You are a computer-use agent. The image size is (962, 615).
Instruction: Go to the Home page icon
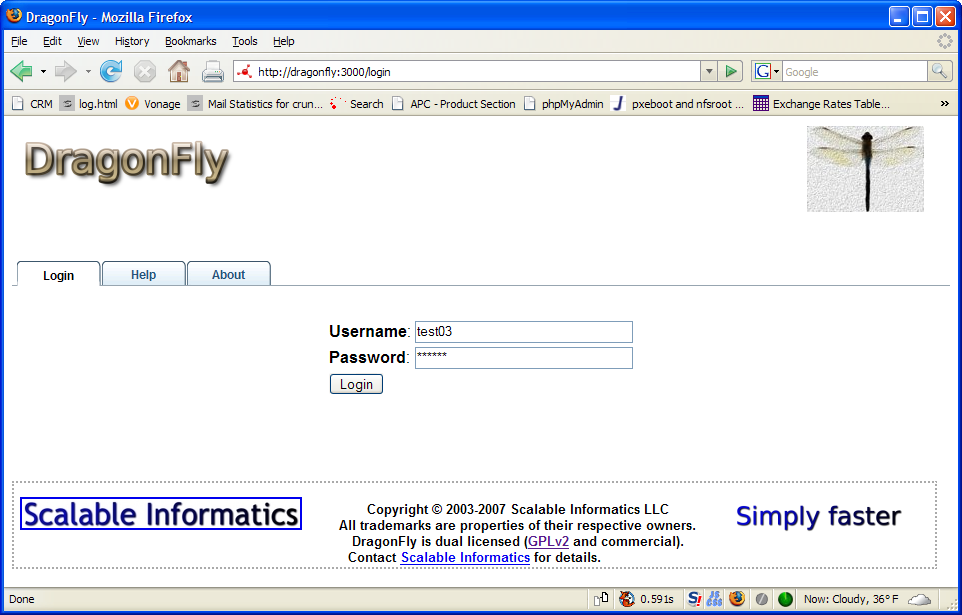tap(179, 72)
